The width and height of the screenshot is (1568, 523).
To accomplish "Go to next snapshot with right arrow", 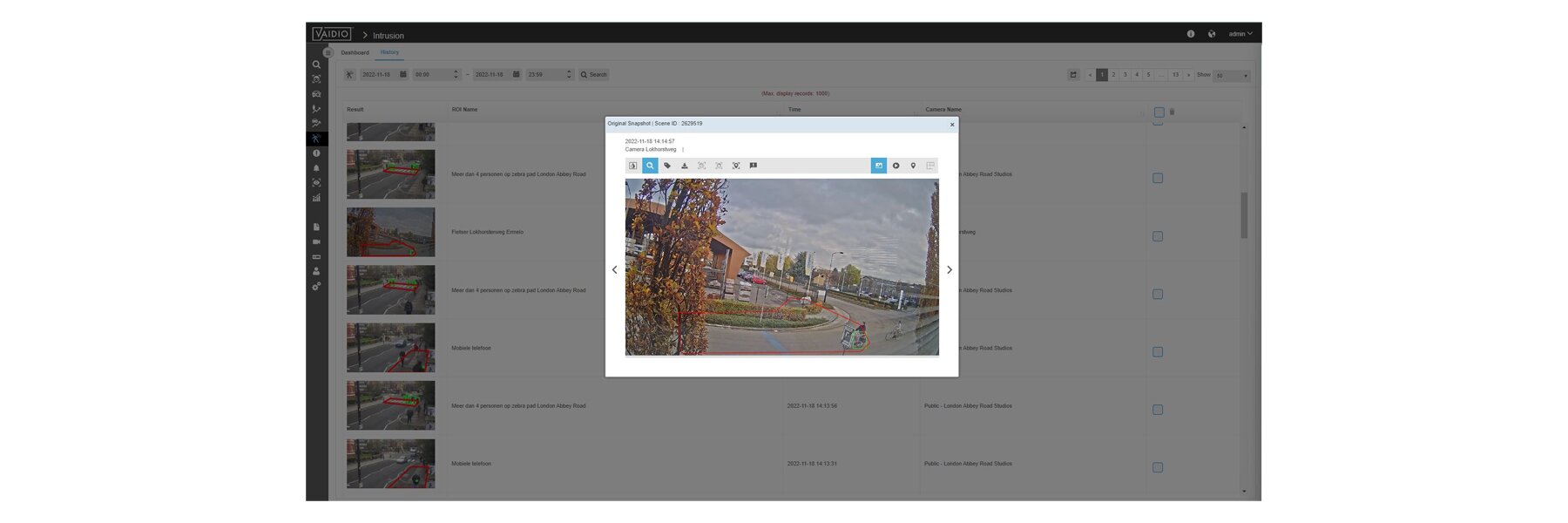I will (950, 270).
